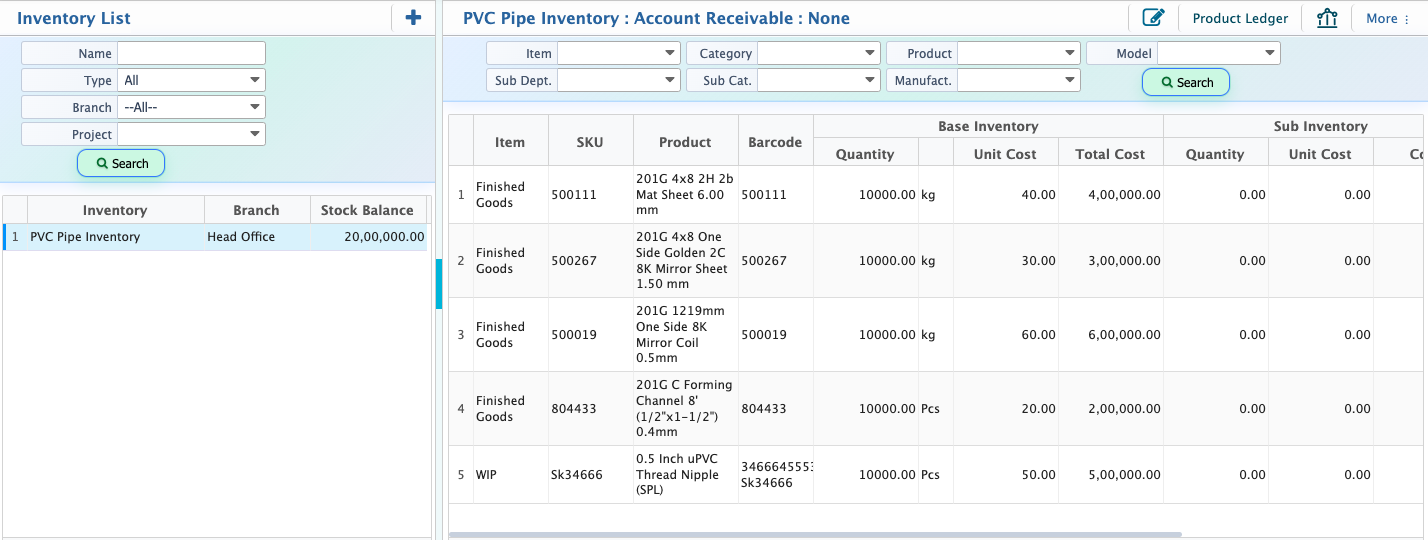The height and width of the screenshot is (540, 1428).
Task: Click Inventory column header in the list
Action: pyautogui.click(x=115, y=210)
